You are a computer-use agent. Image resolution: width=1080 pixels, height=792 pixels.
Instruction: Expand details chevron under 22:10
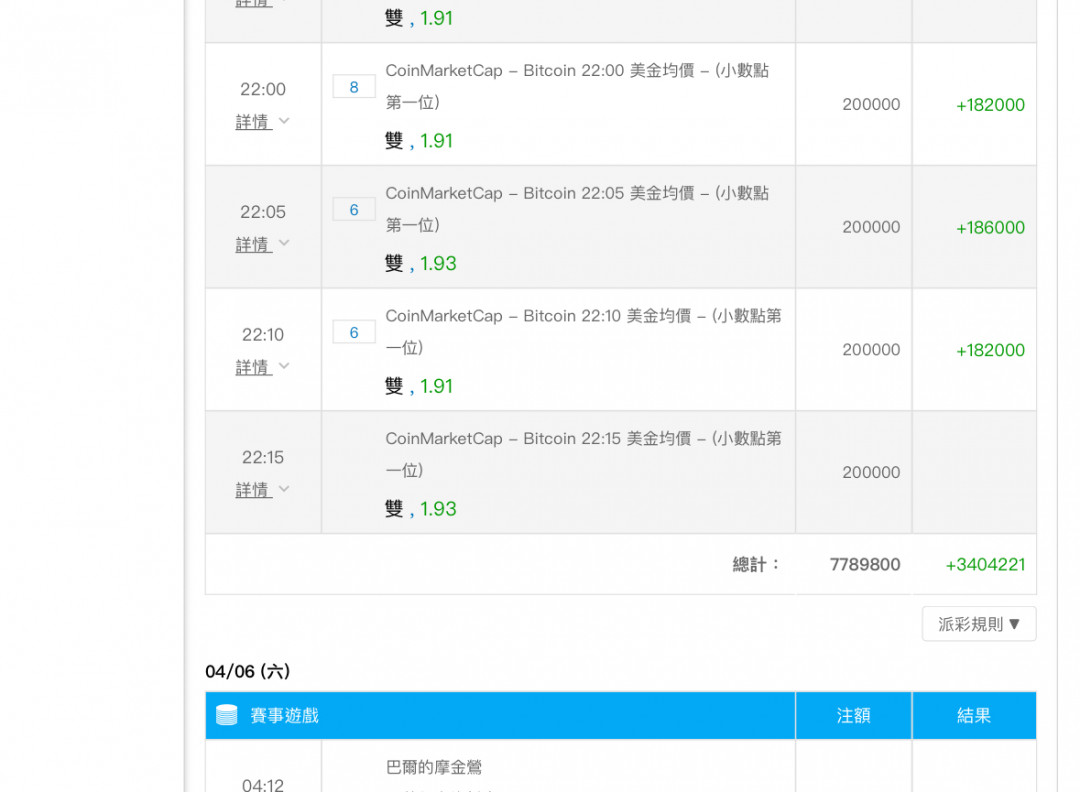284,366
